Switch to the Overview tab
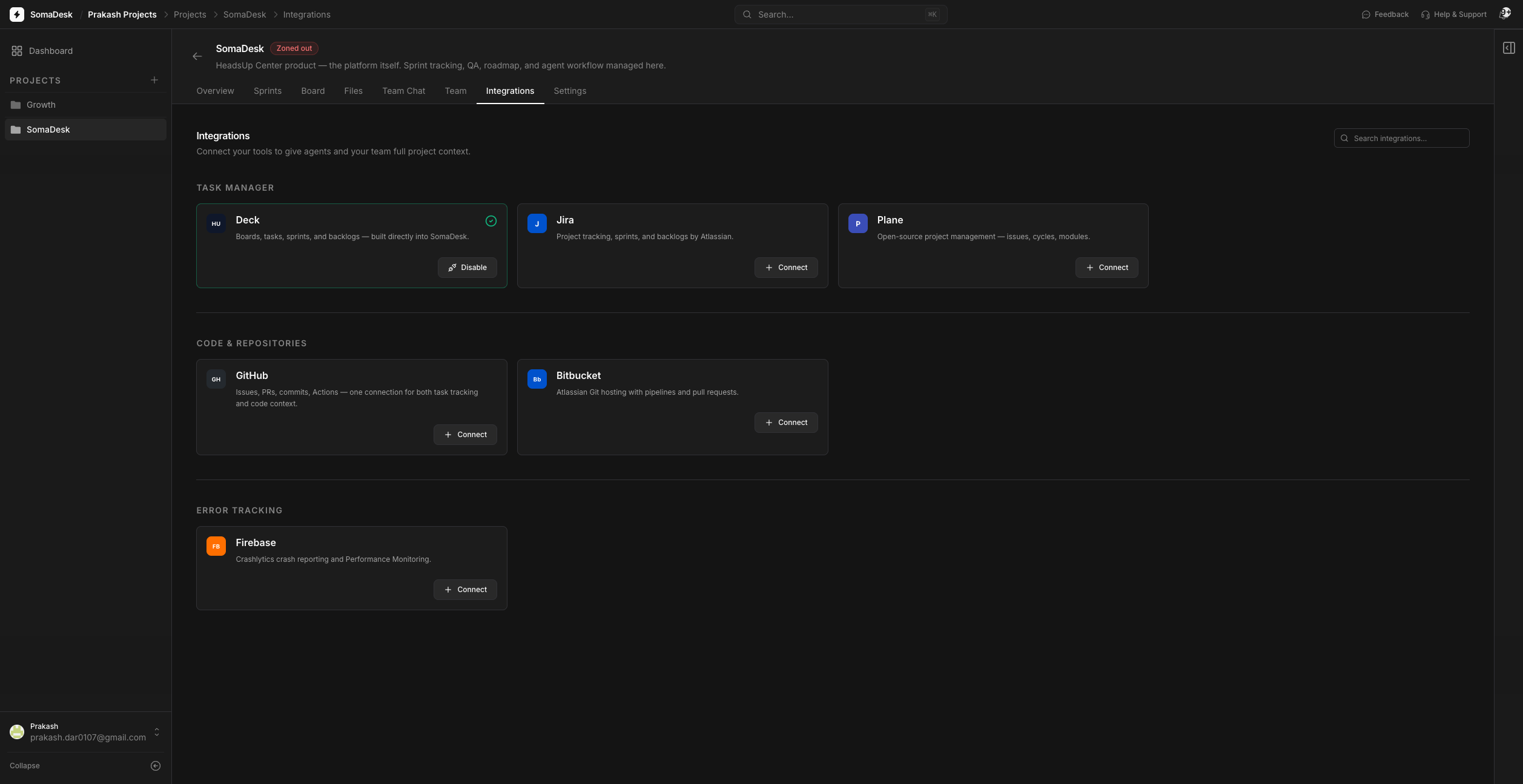 (x=215, y=91)
